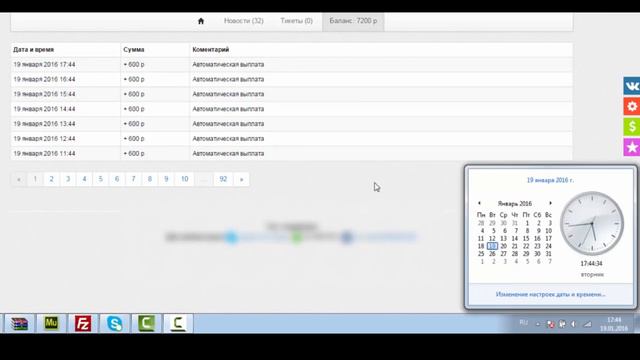Open the Баланс: 7200 р tab
Viewport: 640px width, 360px height.
click(x=353, y=21)
